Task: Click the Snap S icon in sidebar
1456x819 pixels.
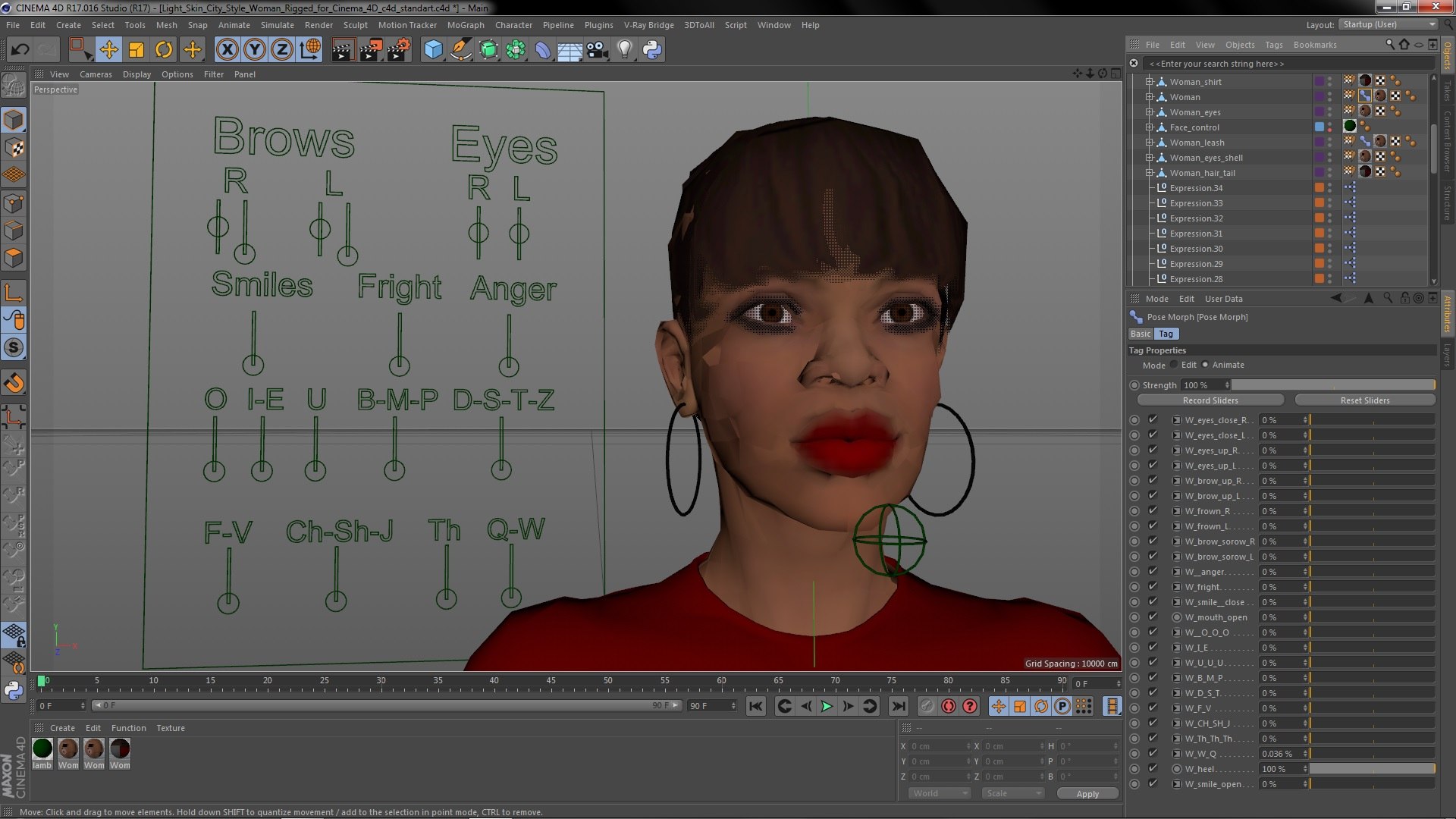Action: point(14,347)
